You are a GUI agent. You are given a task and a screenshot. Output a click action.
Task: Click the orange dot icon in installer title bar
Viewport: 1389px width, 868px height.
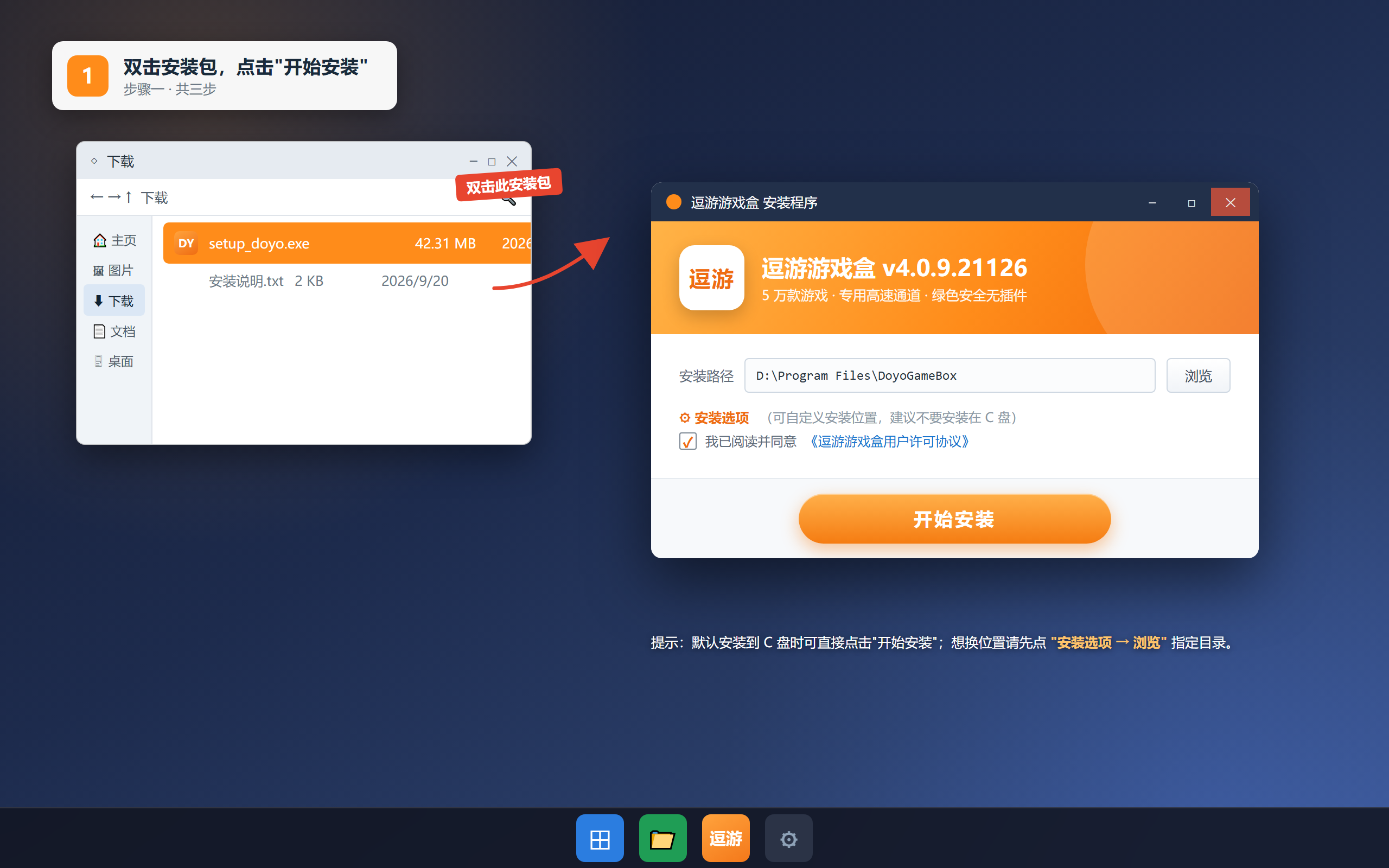tap(674, 202)
